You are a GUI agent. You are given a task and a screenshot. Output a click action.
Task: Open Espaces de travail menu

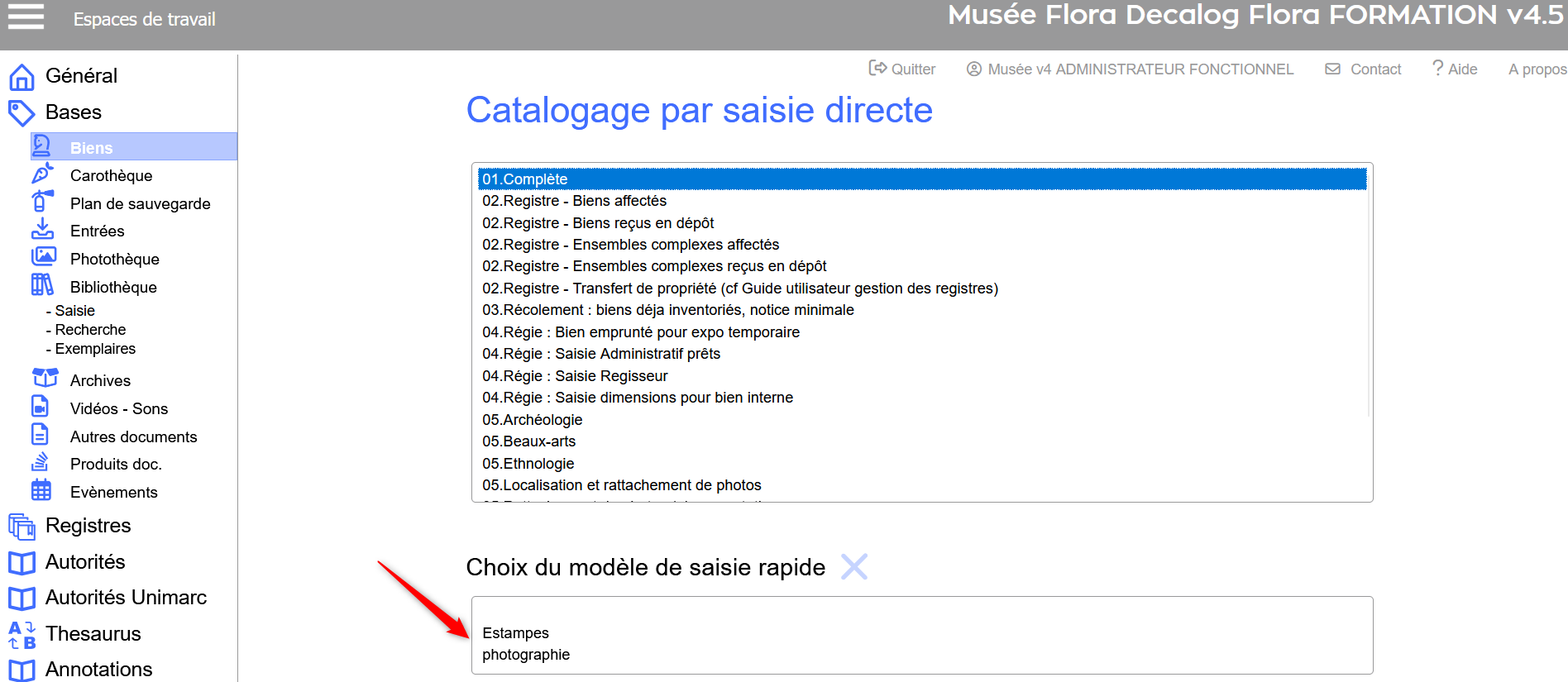point(144,19)
